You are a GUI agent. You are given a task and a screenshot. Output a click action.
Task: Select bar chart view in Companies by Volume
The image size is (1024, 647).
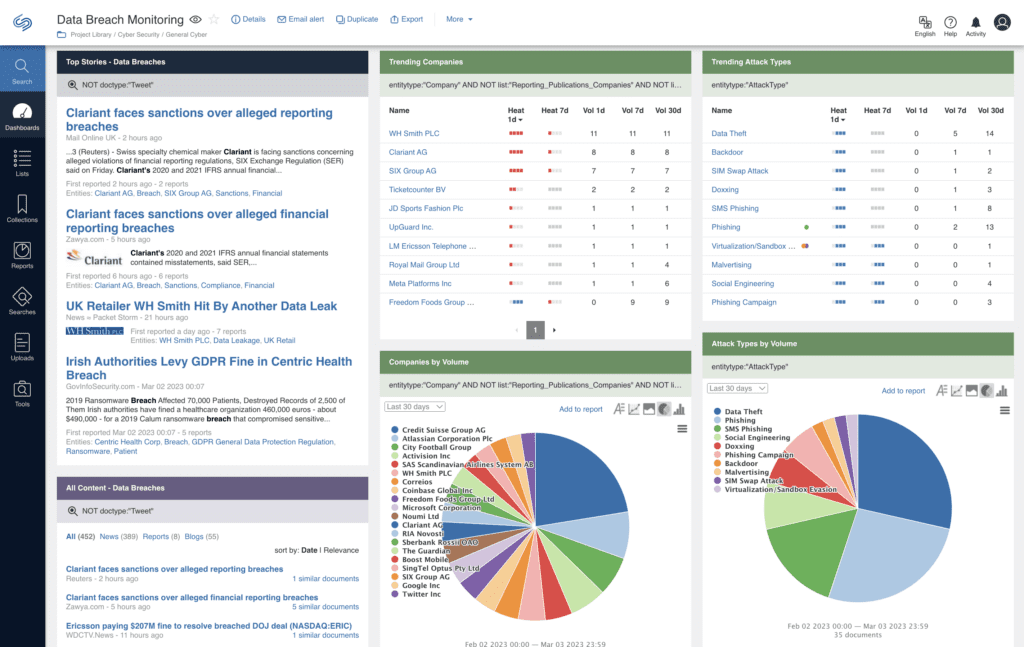(679, 409)
